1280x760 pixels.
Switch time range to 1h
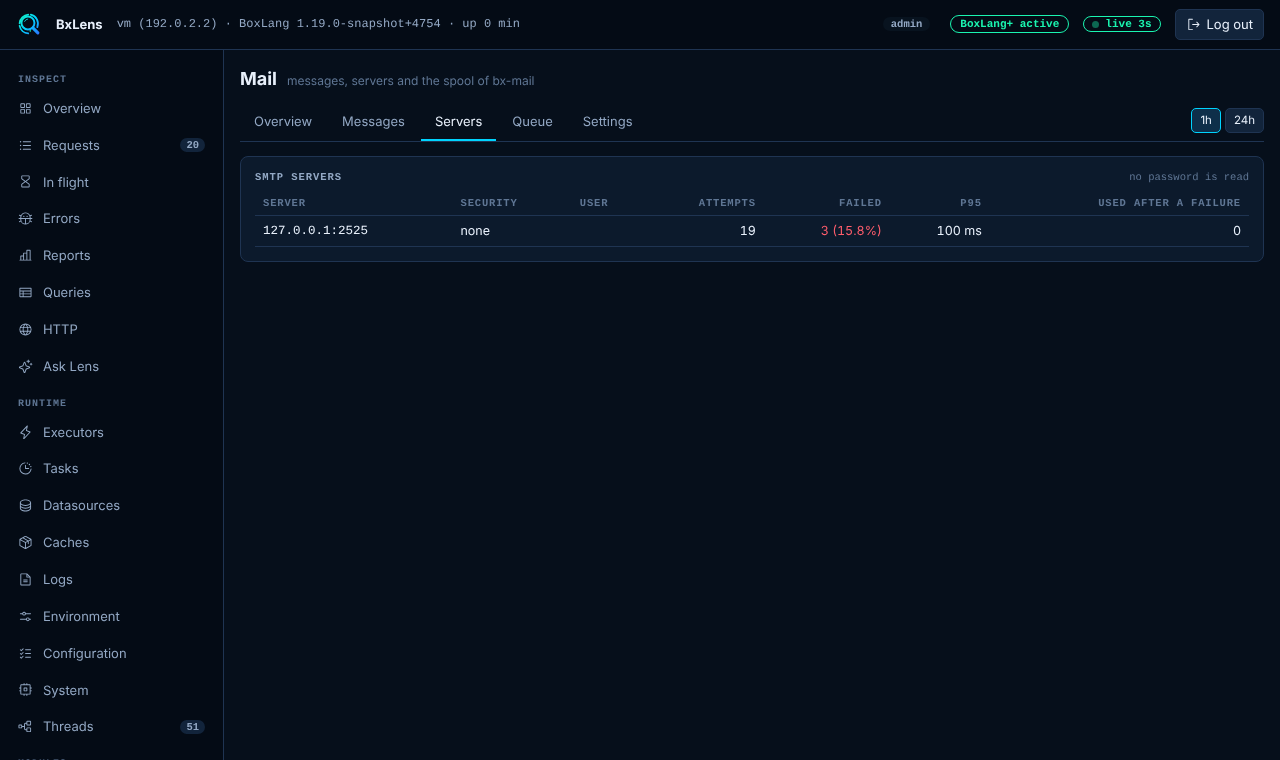coord(1206,120)
